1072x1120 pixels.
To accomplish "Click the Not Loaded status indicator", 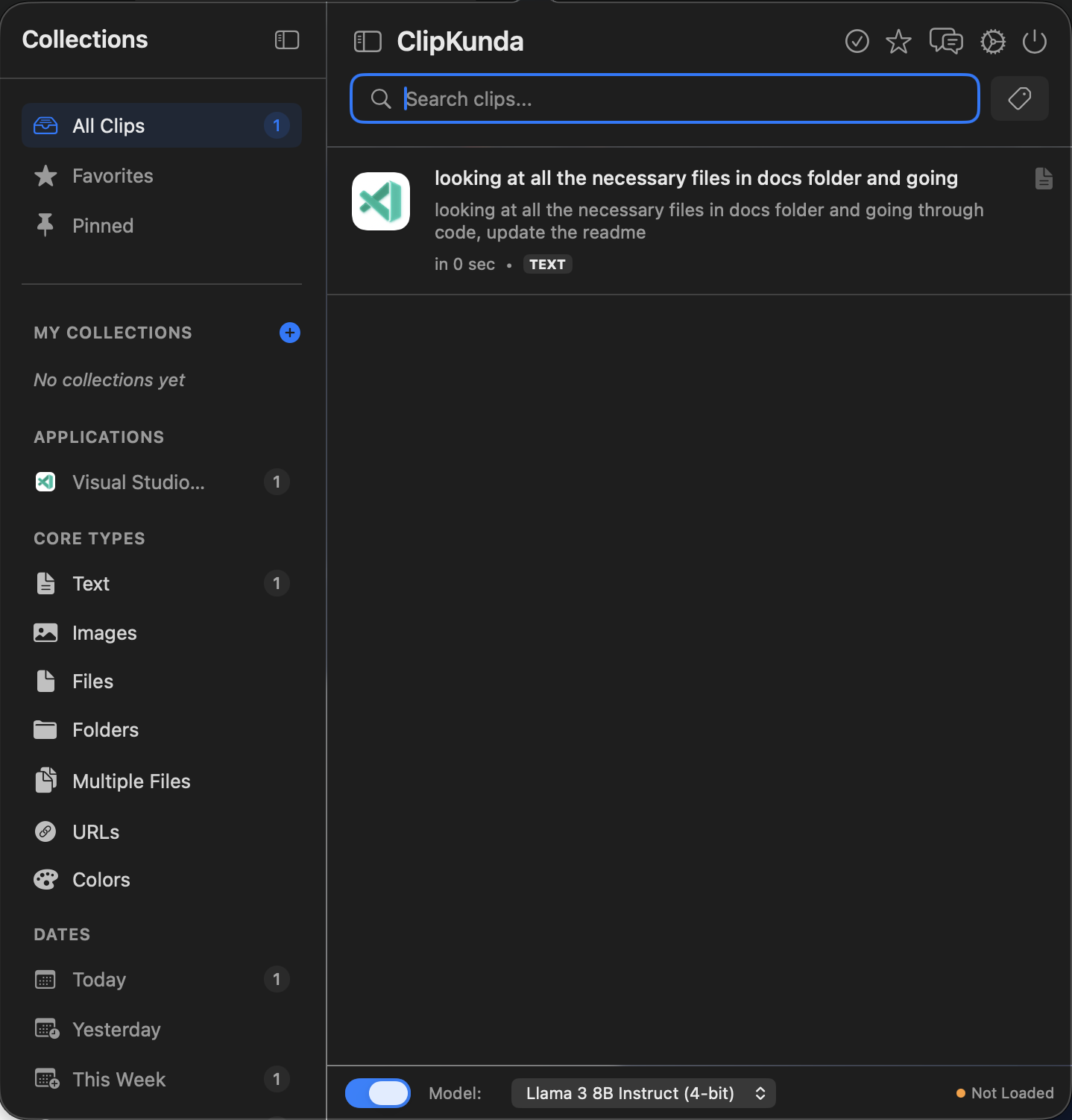I will pos(1003,1093).
